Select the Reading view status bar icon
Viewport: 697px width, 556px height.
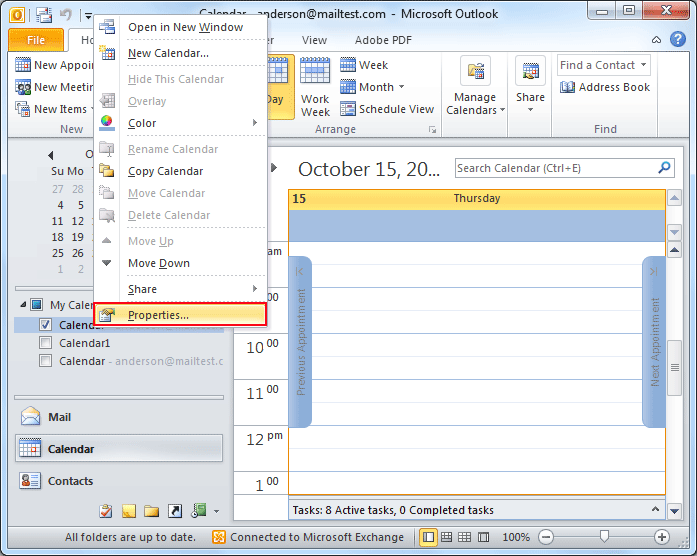[483, 537]
